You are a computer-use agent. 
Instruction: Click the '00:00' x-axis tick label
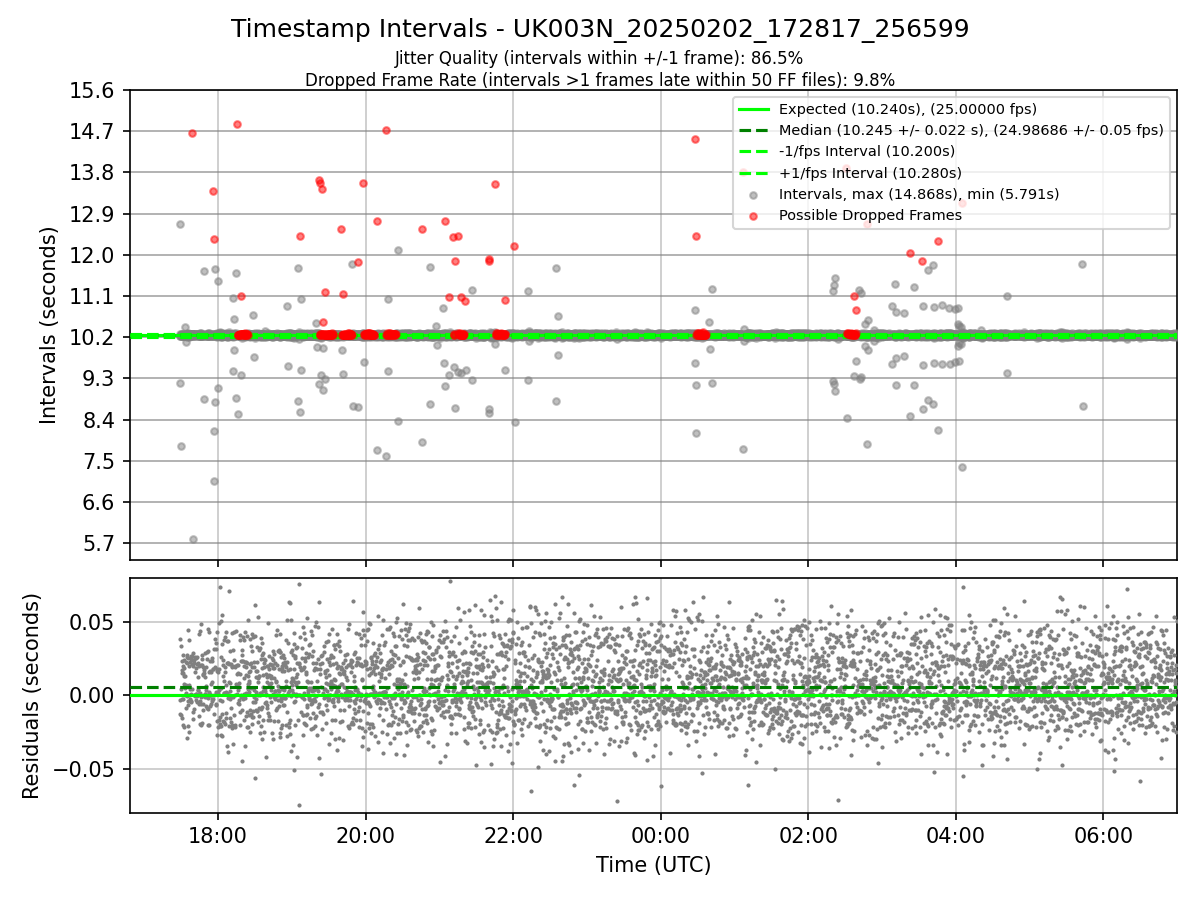click(661, 835)
